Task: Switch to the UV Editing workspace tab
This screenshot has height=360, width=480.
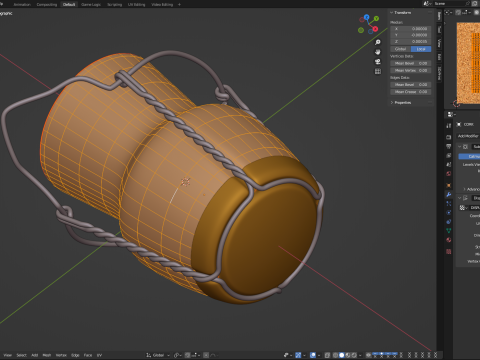Action: click(136, 5)
